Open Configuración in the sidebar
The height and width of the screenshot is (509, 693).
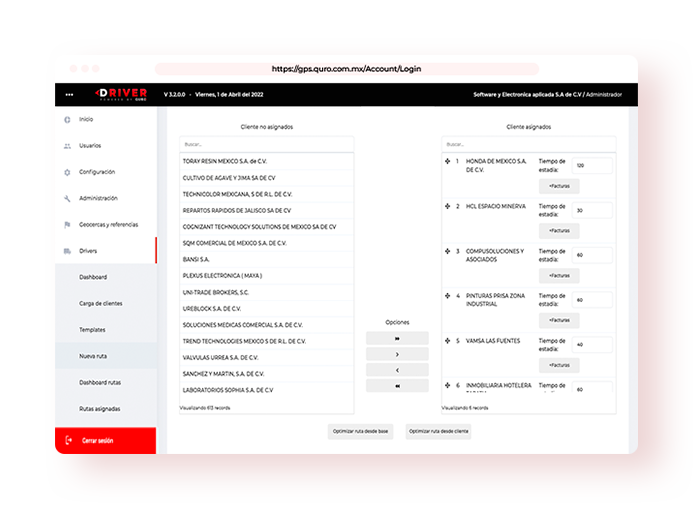[x=106, y=172]
